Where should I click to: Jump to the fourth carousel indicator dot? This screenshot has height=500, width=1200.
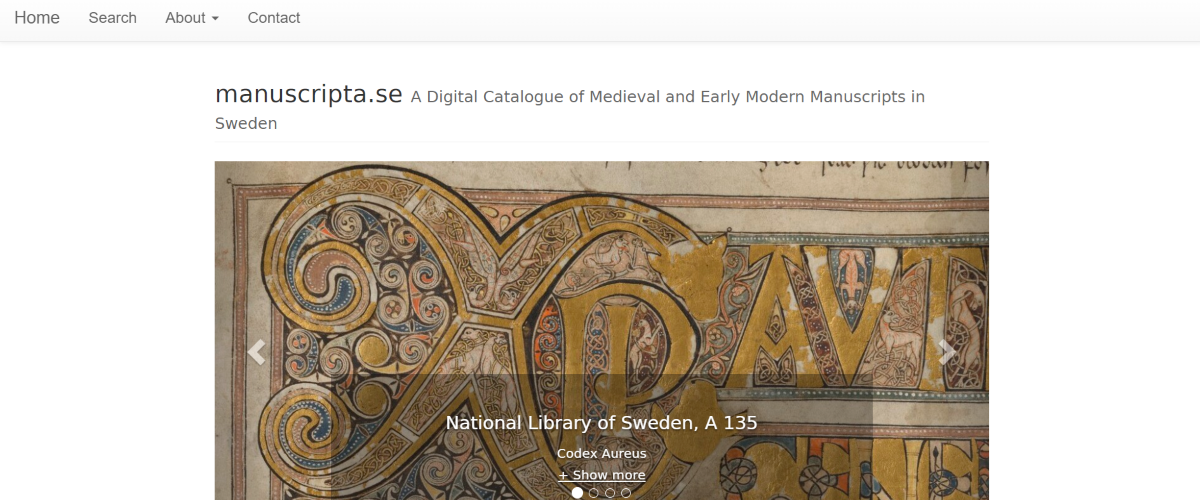pyautogui.click(x=626, y=492)
